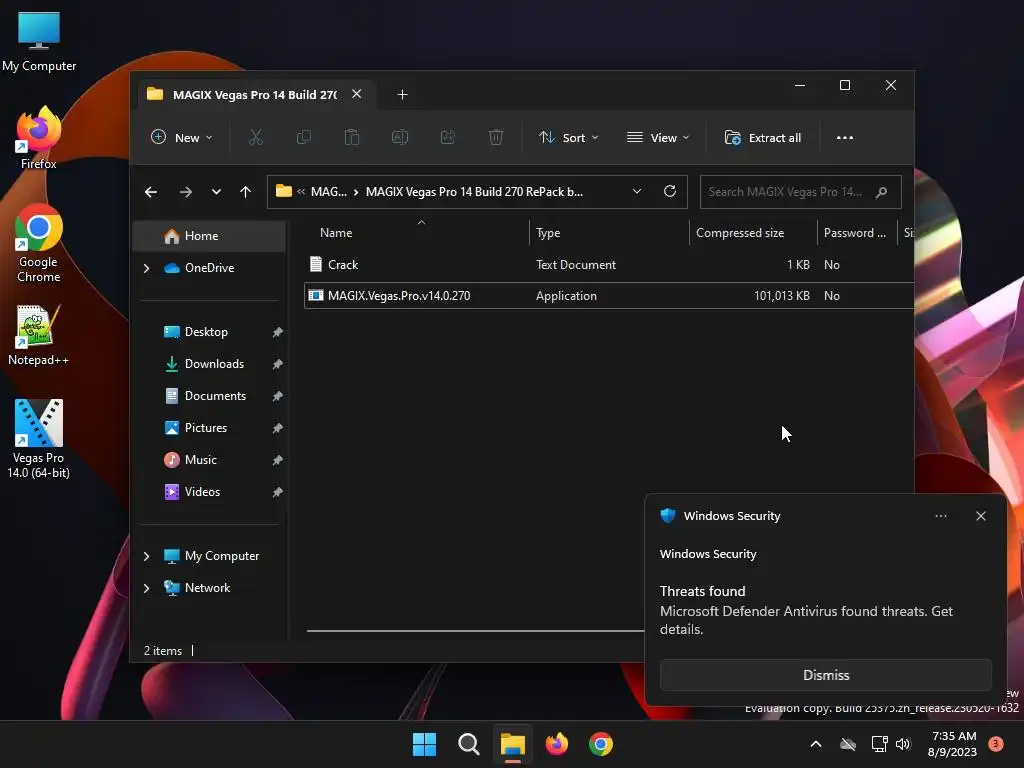The width and height of the screenshot is (1024, 768).
Task: Click the Share icon in toolbar
Action: [x=448, y=138]
